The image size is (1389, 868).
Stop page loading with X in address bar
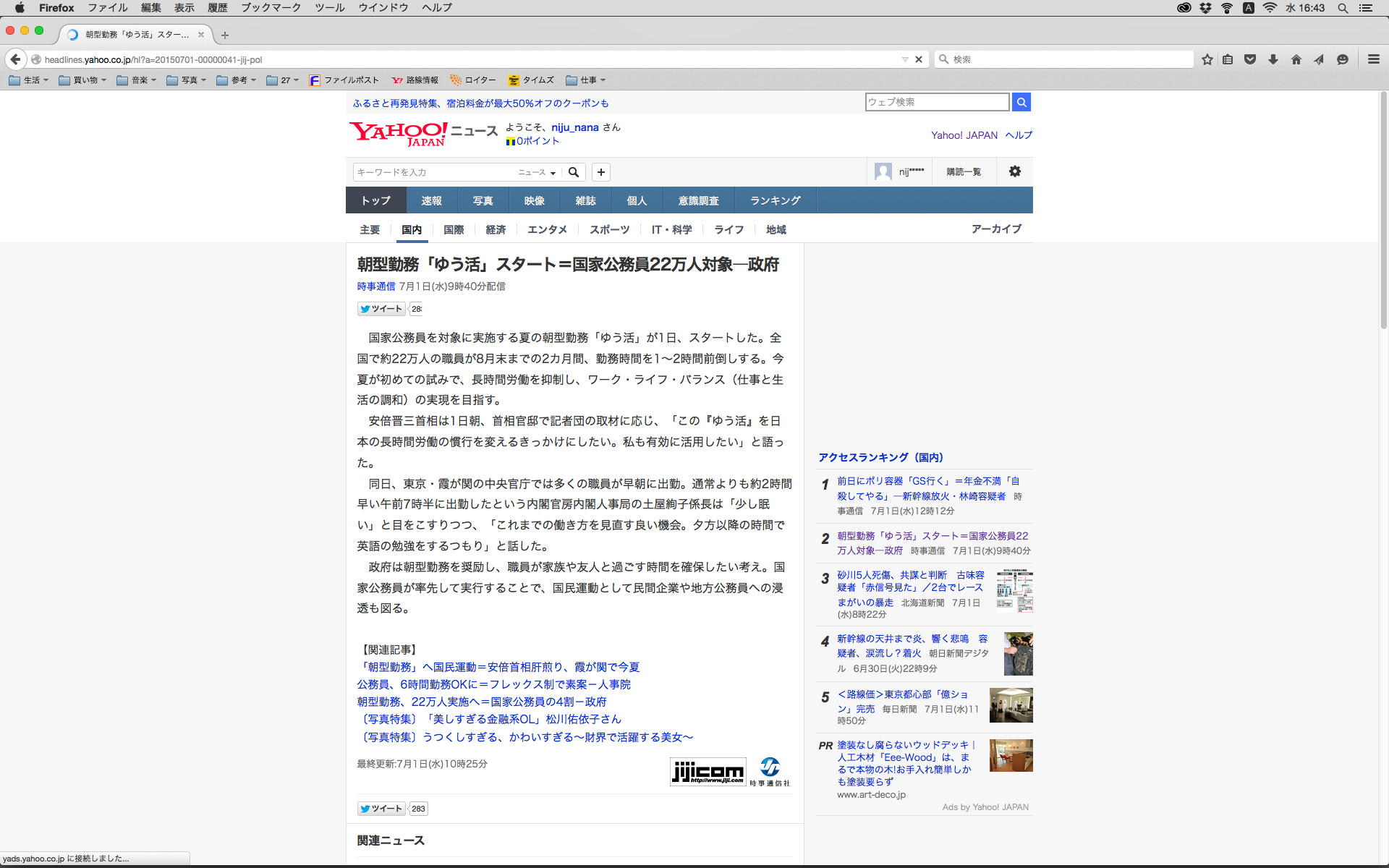(x=919, y=59)
